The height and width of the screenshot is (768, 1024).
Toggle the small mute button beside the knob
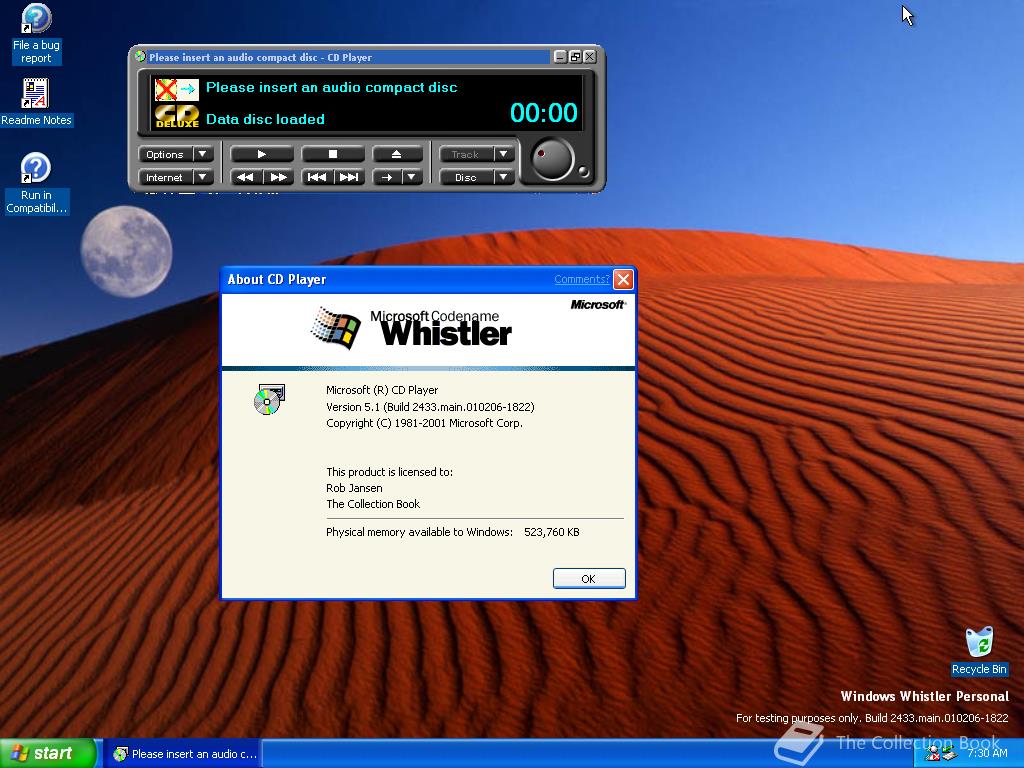583,172
